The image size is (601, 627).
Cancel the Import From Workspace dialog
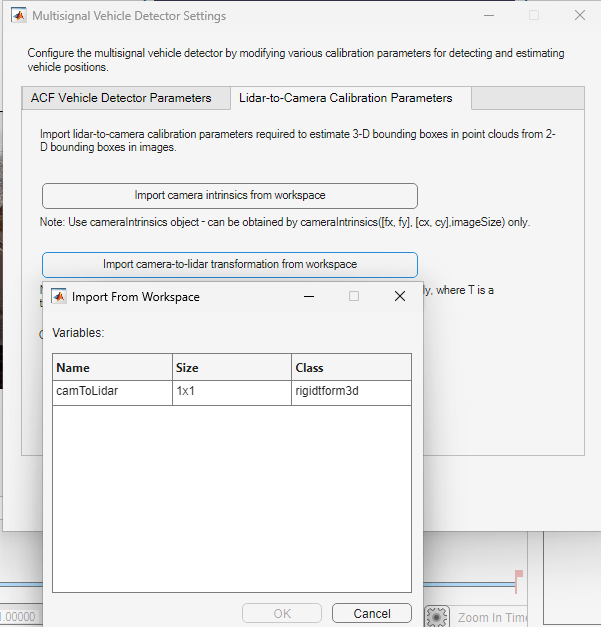click(x=372, y=613)
